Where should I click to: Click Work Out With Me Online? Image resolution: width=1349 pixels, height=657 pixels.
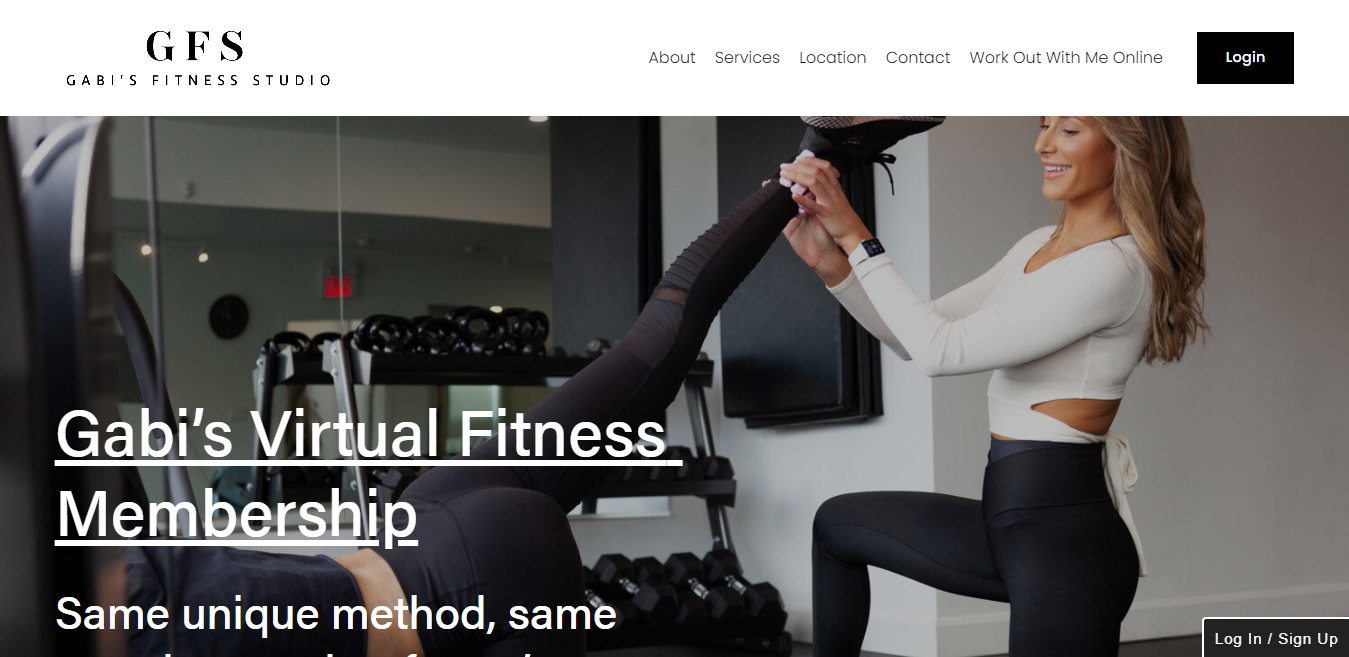coord(1066,58)
